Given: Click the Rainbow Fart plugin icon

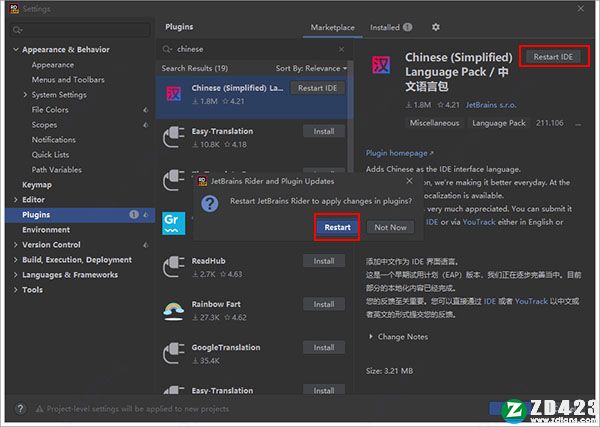Looking at the screenshot, I should [174, 310].
